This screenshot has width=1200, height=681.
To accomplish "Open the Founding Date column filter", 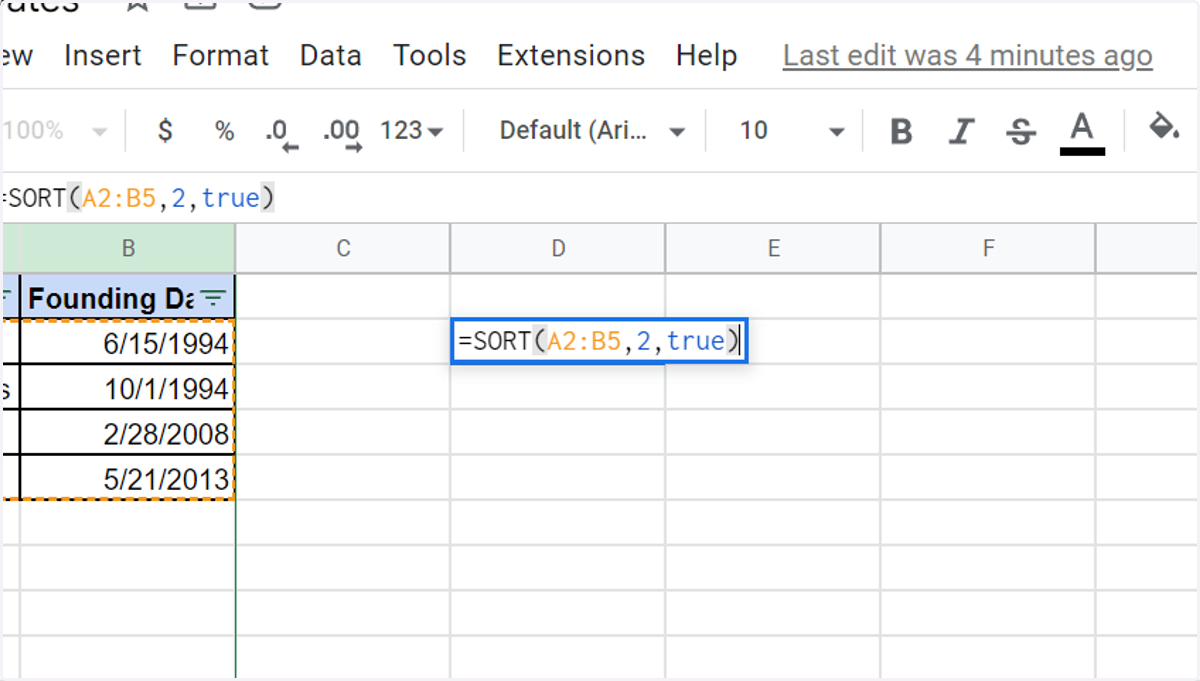I will coord(213,297).
